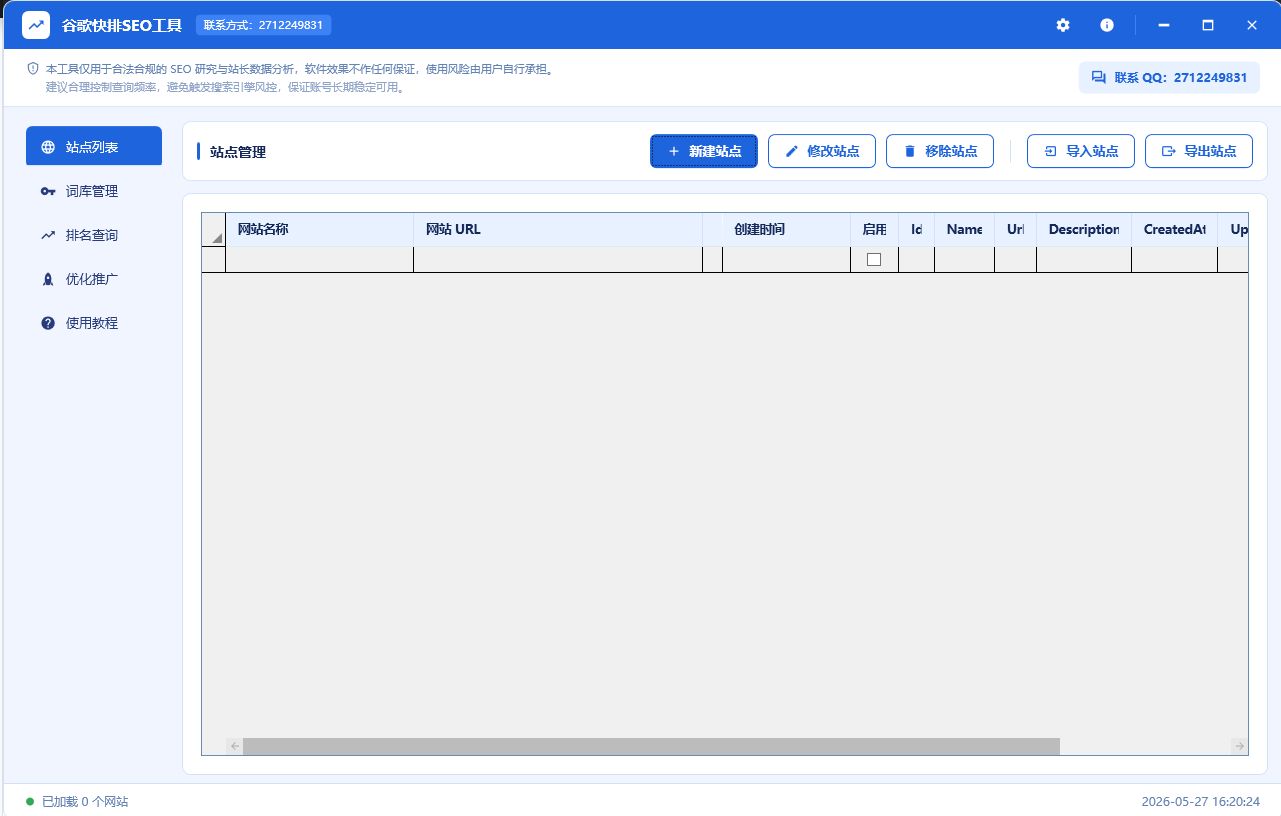Click the 网站 URL cell in the empty row
Viewport: 1281px width, 816px height.
tap(558, 259)
